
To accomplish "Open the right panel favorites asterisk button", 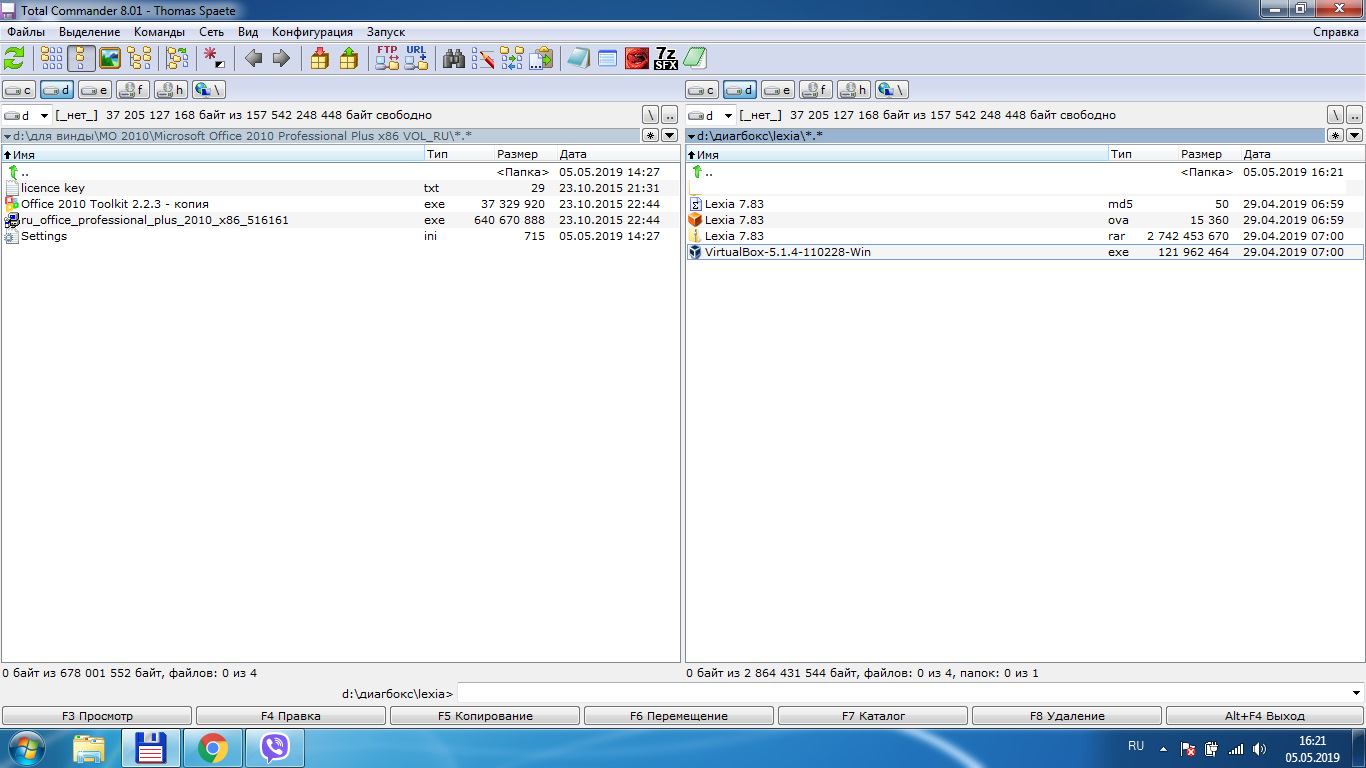I will click(x=1335, y=135).
